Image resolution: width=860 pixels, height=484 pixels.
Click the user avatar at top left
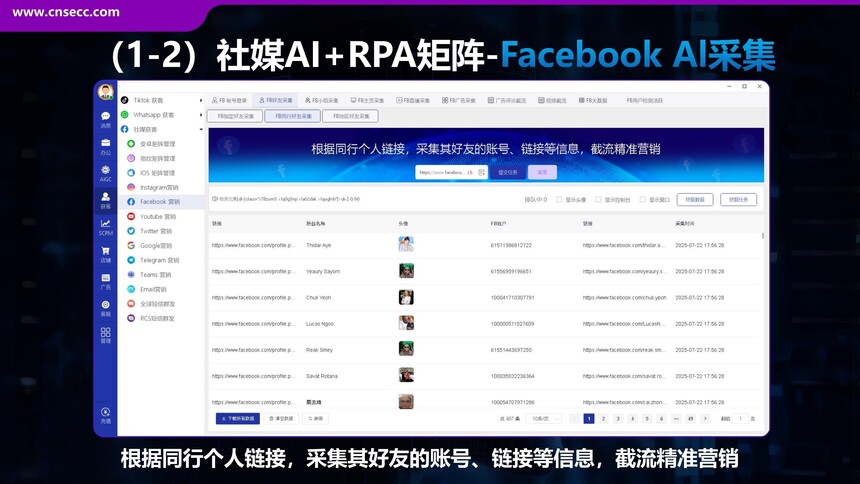coord(105,93)
